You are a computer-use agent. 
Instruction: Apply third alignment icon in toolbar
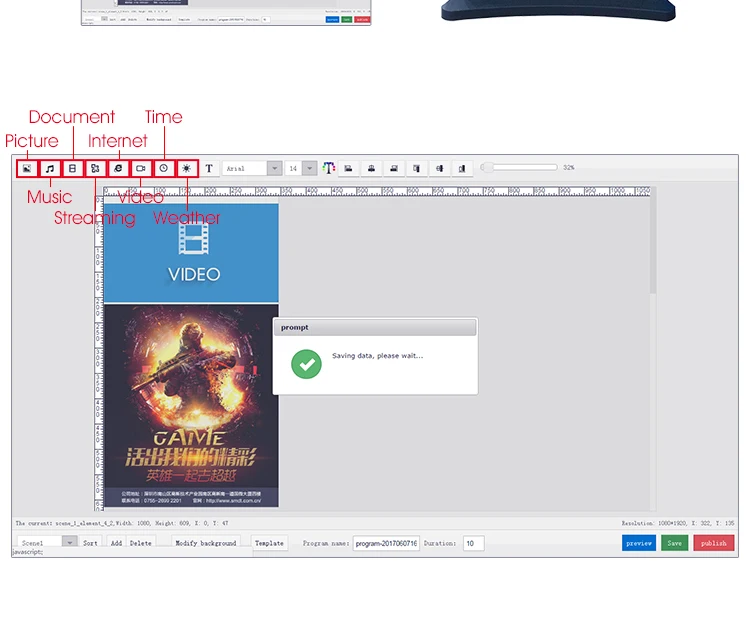[394, 168]
